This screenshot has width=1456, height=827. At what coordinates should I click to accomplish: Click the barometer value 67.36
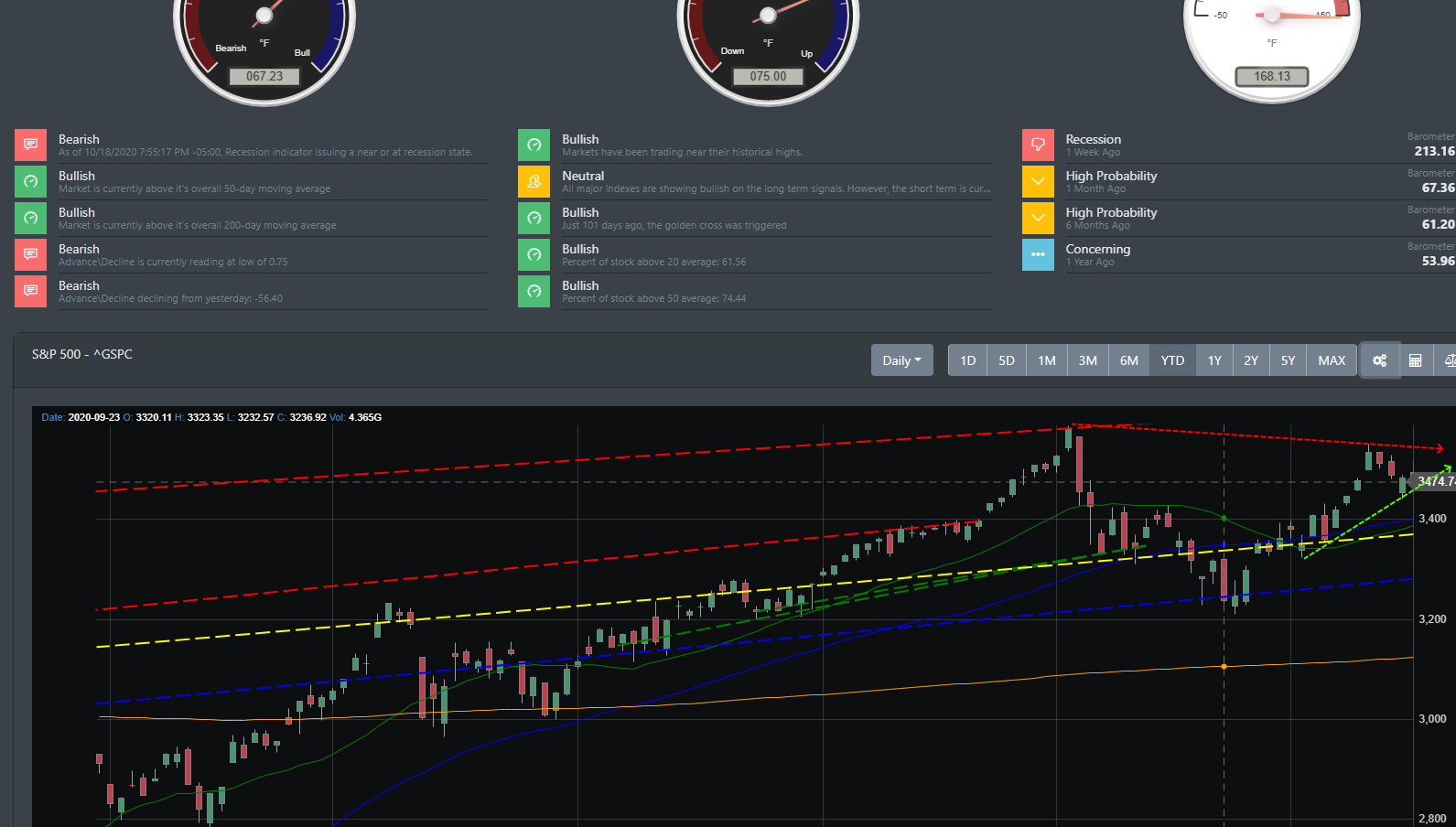pyautogui.click(x=1438, y=188)
